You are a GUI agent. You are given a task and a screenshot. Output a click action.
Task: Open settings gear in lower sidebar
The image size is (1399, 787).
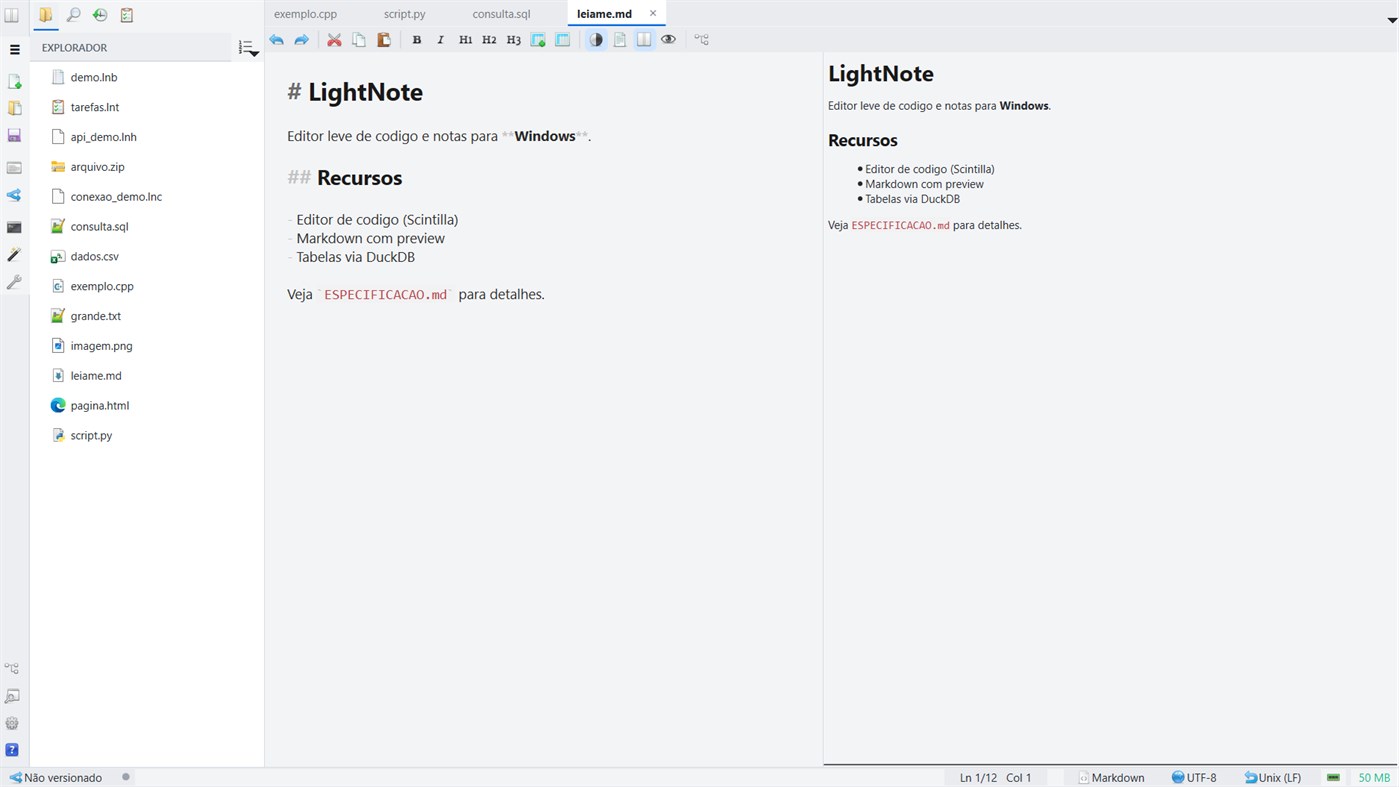[12, 723]
